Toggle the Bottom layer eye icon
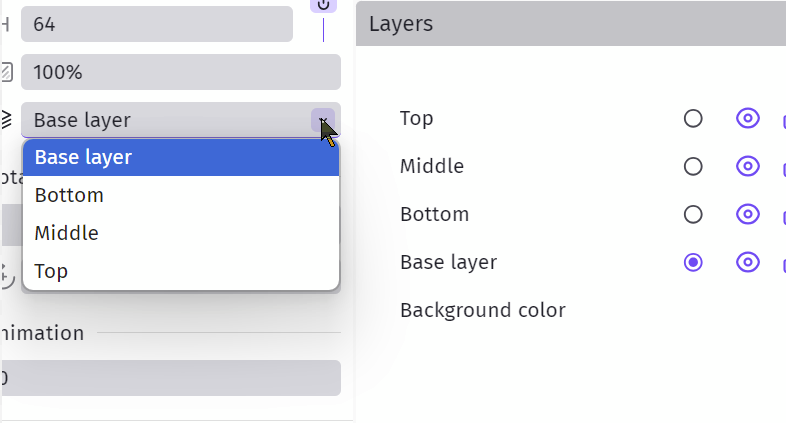This screenshot has width=786, height=423. tap(747, 214)
